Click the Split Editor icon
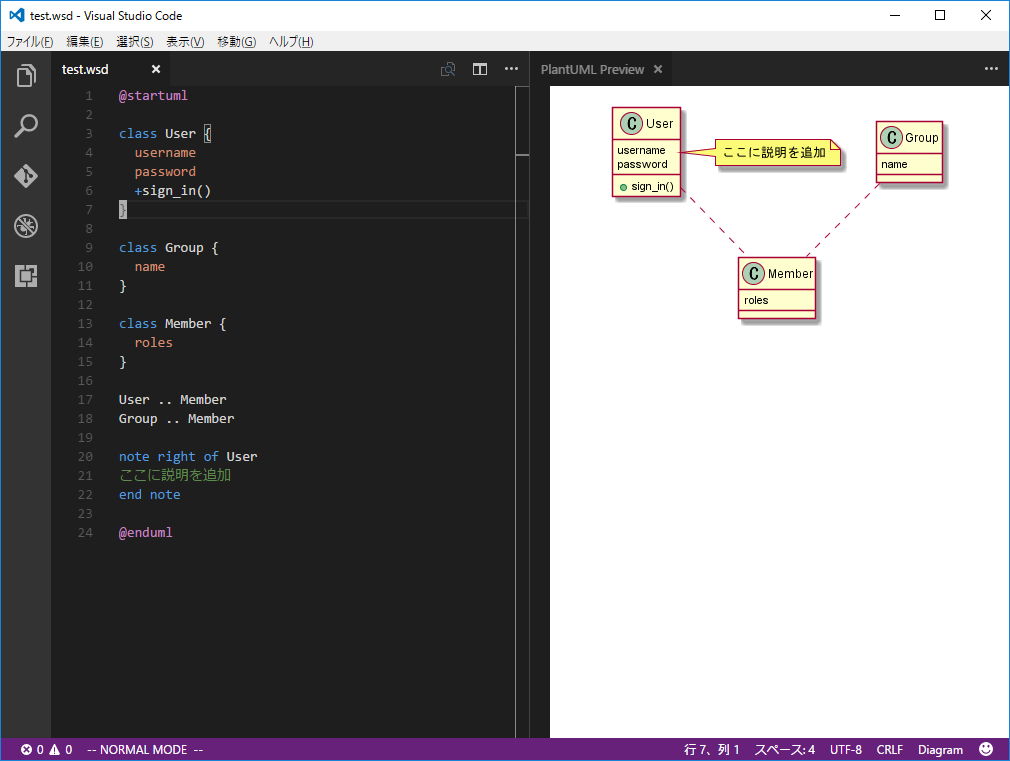Image resolution: width=1010 pixels, height=761 pixels. (x=480, y=69)
